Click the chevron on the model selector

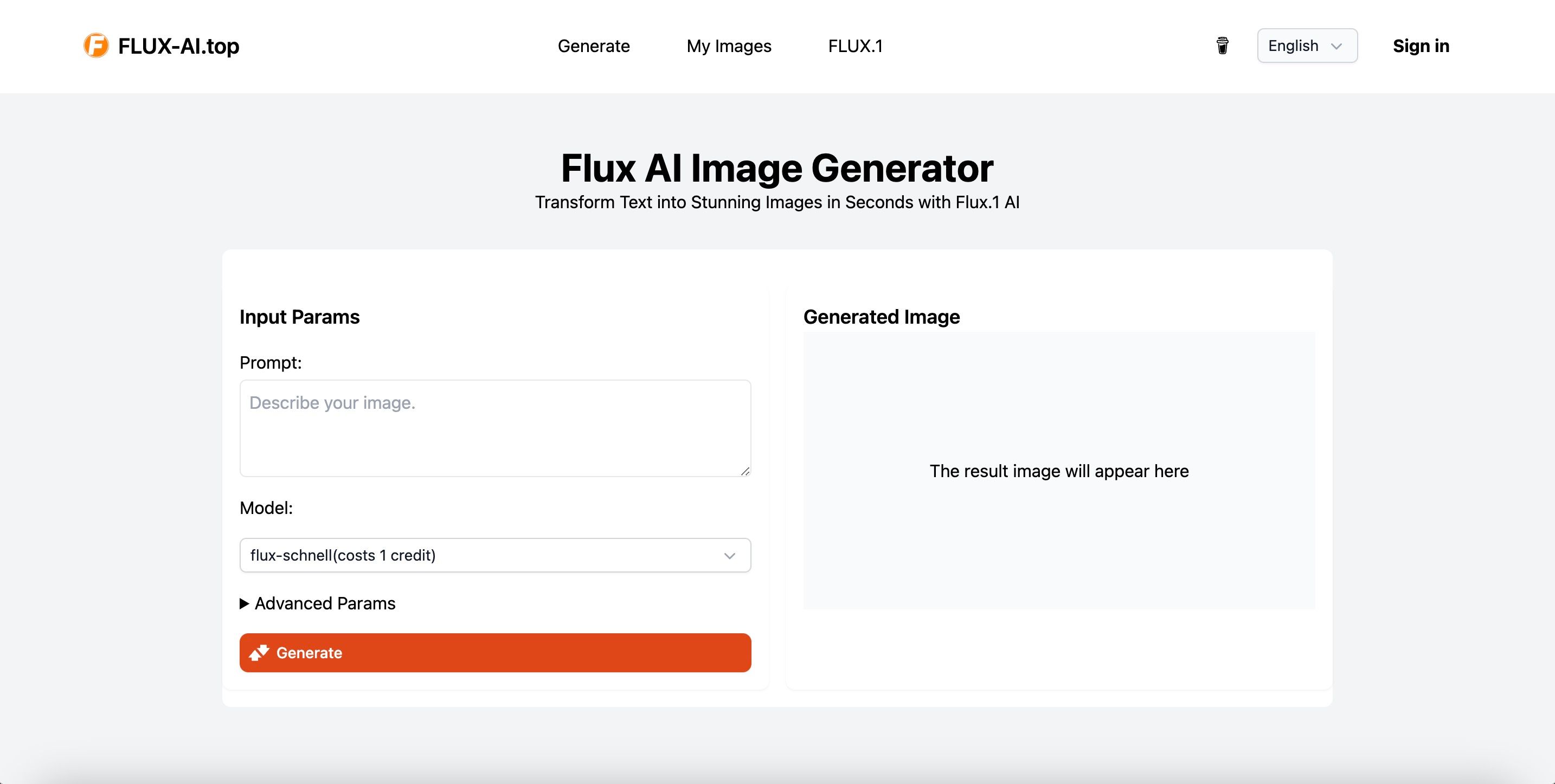(729, 555)
